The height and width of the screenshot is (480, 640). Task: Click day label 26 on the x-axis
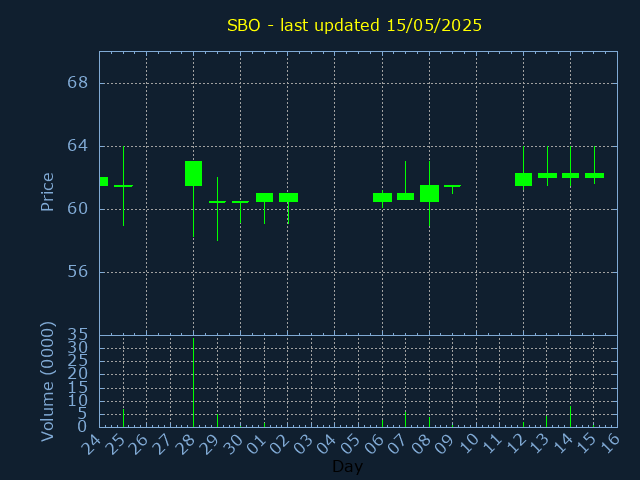tap(138, 444)
